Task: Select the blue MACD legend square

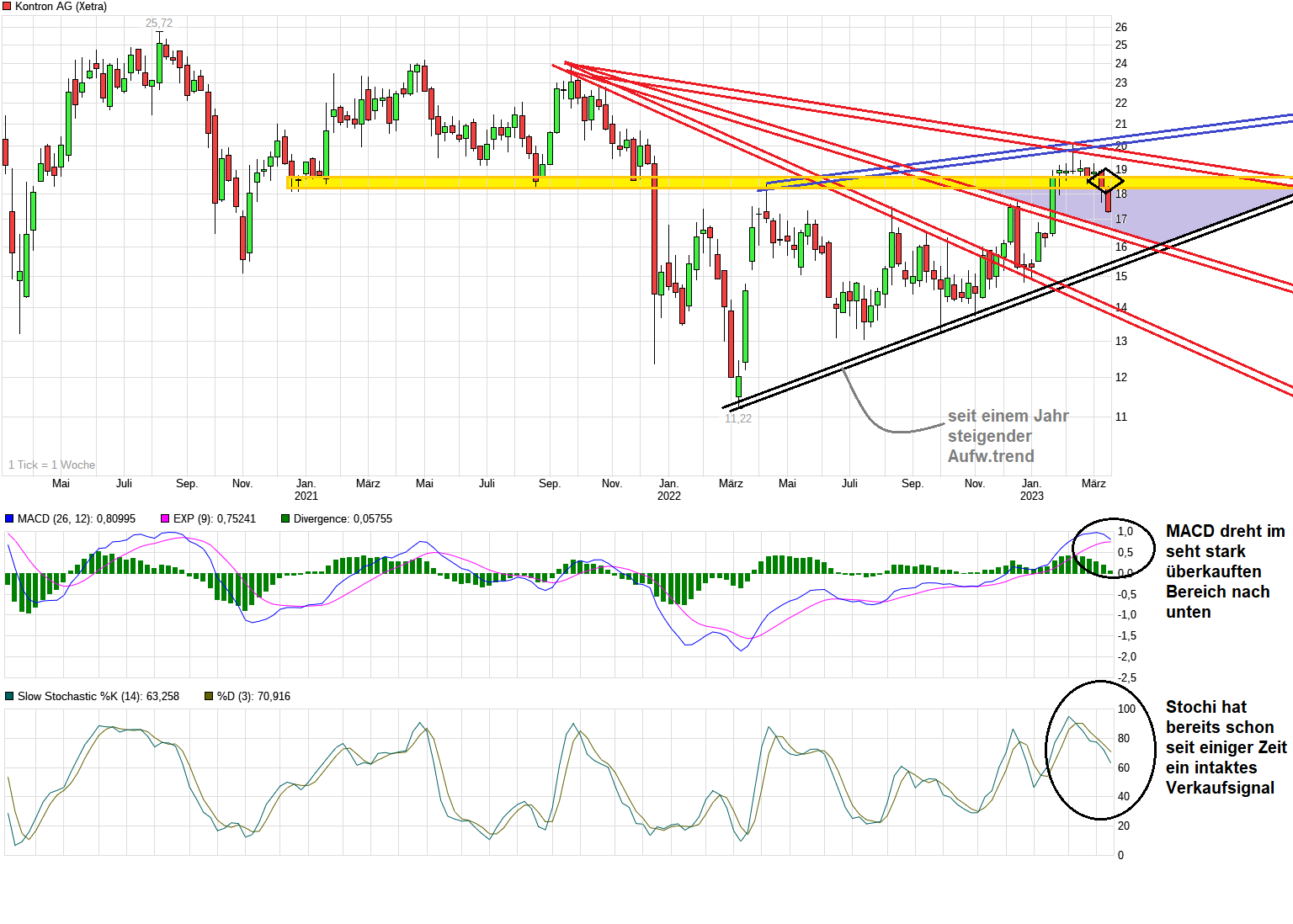Action: click(x=9, y=519)
